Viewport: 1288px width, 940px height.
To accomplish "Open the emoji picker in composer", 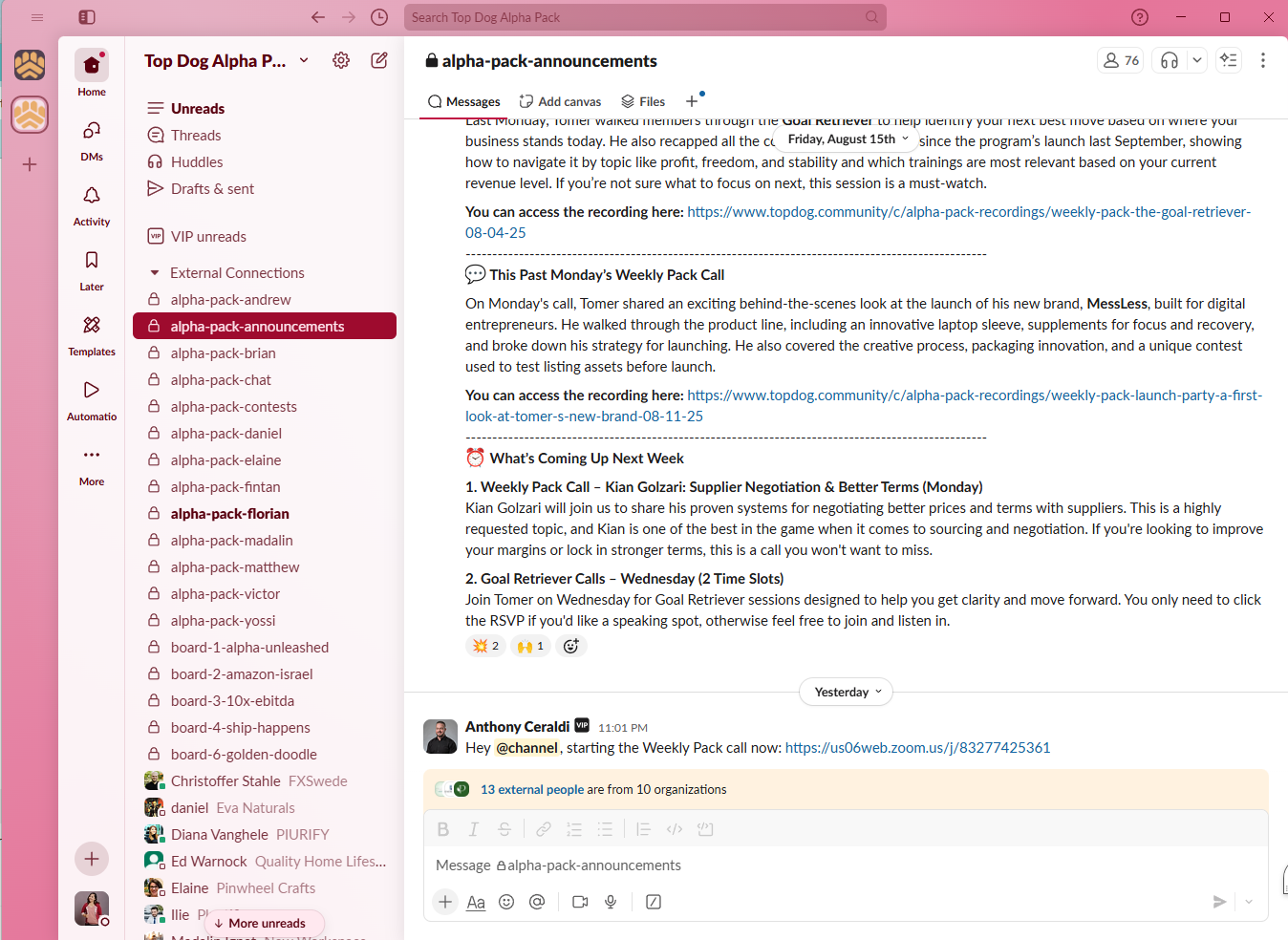I will click(x=506, y=902).
